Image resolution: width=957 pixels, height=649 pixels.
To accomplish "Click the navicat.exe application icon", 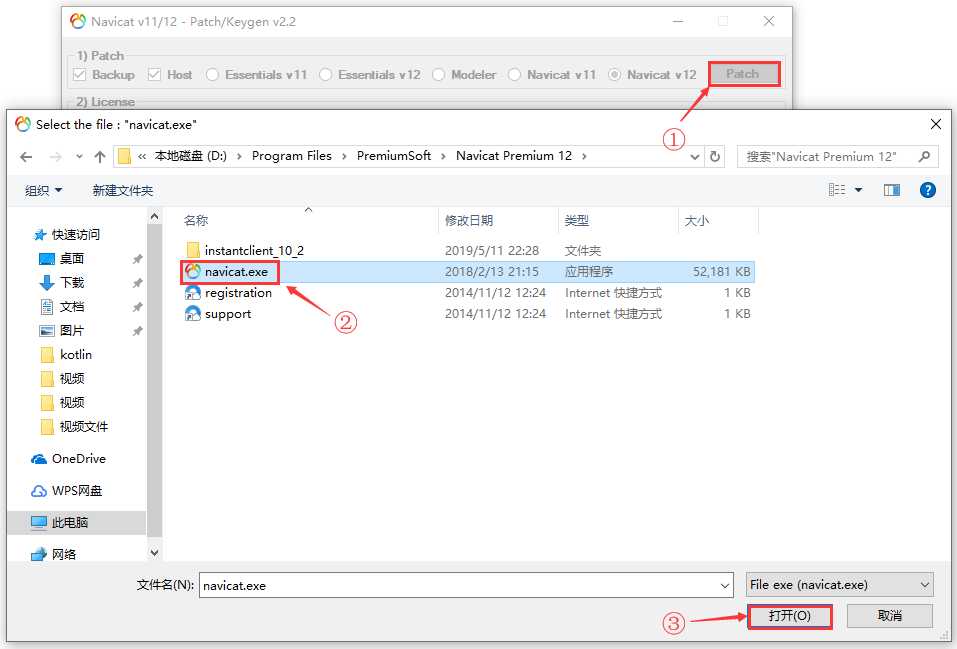I will click(193, 271).
